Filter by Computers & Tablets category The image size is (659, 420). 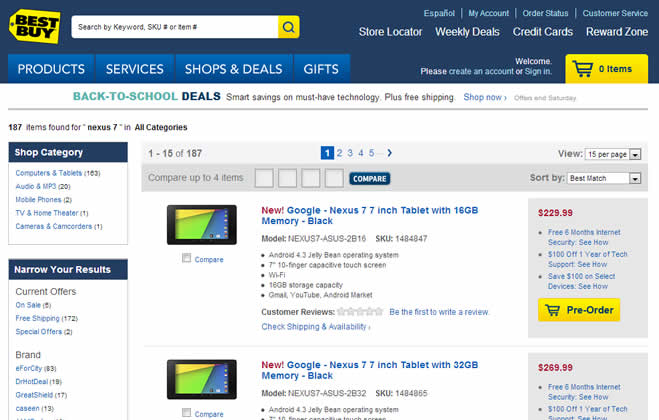coord(49,173)
